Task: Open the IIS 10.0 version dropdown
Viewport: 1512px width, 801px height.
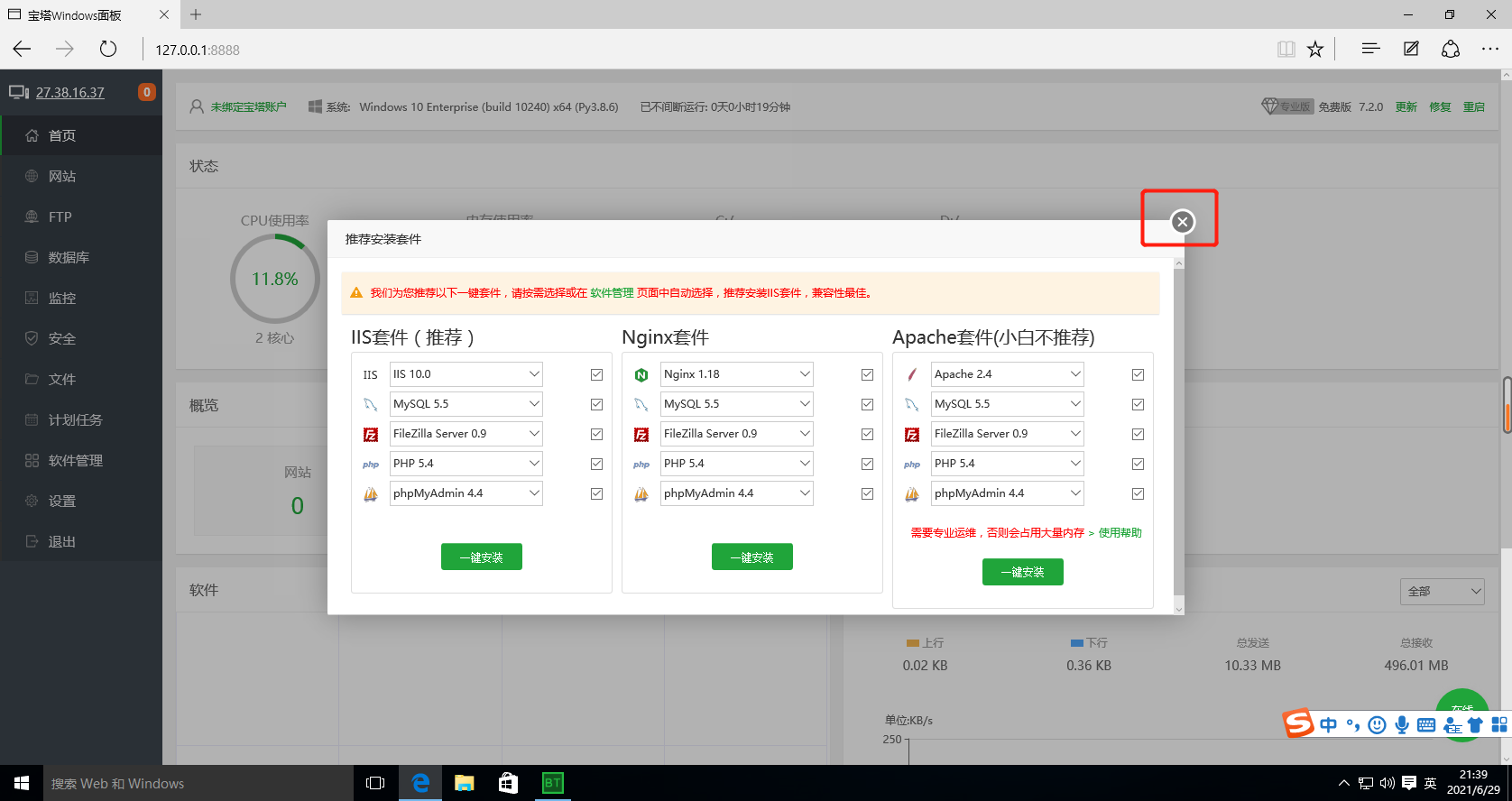Action: point(466,374)
